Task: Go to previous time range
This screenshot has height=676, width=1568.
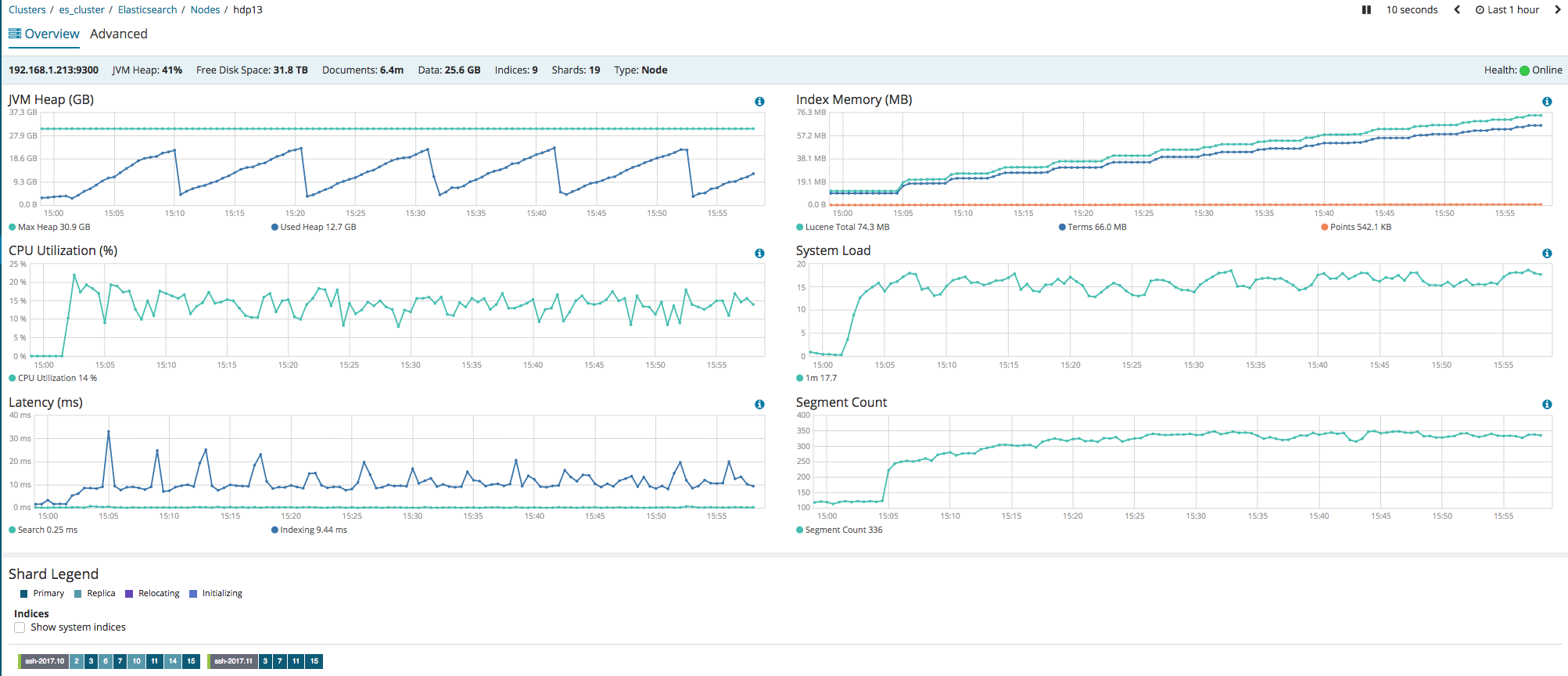Action: [x=1457, y=10]
